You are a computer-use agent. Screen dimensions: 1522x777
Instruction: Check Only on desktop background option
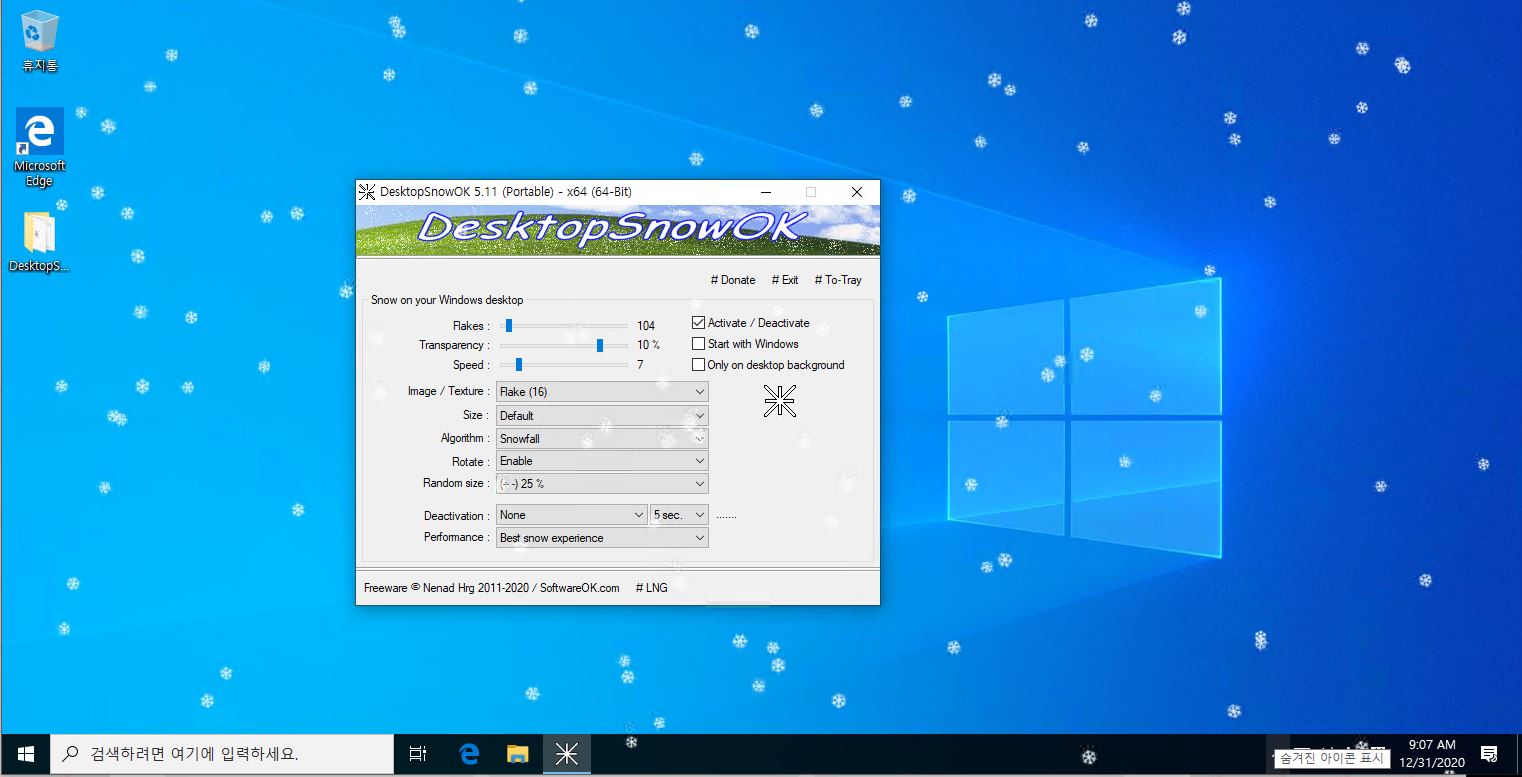[x=699, y=365]
